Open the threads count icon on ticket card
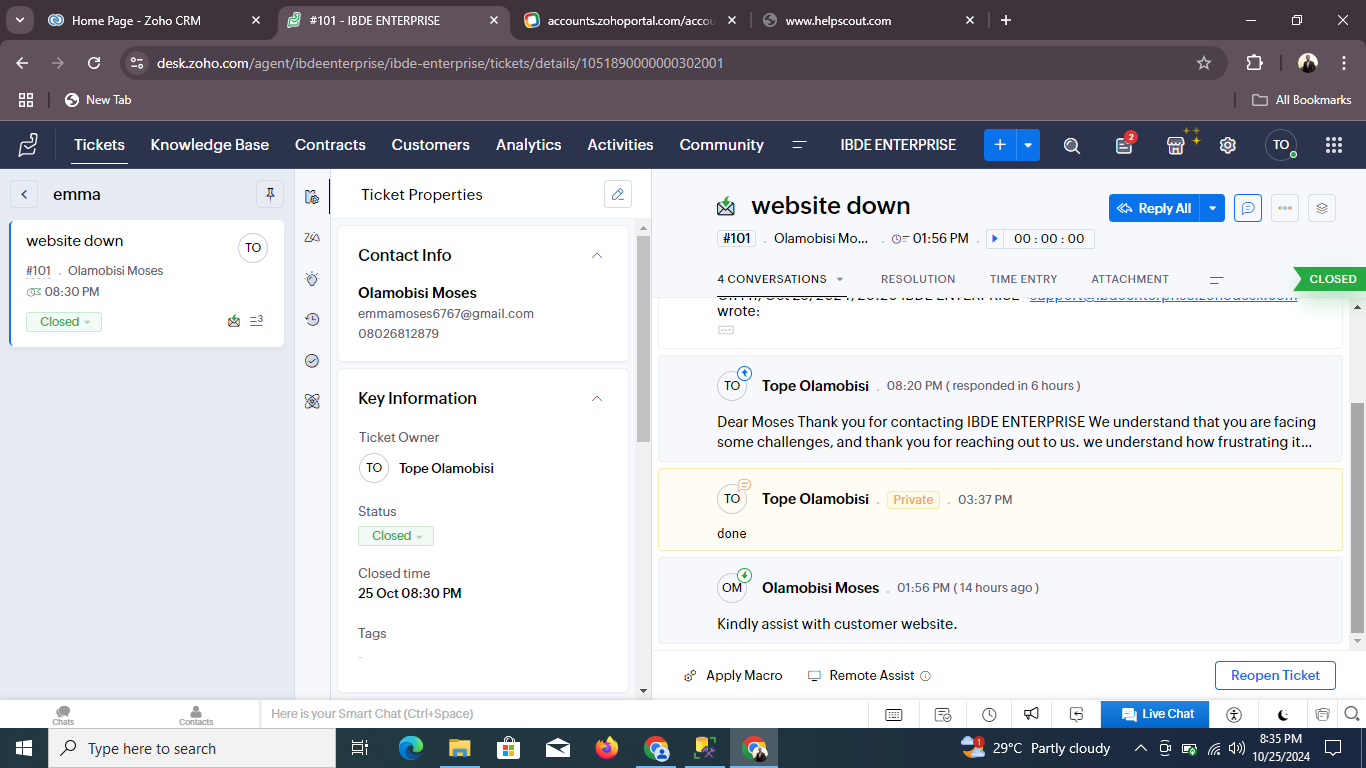Screen dimensions: 1366x768 pos(256,321)
